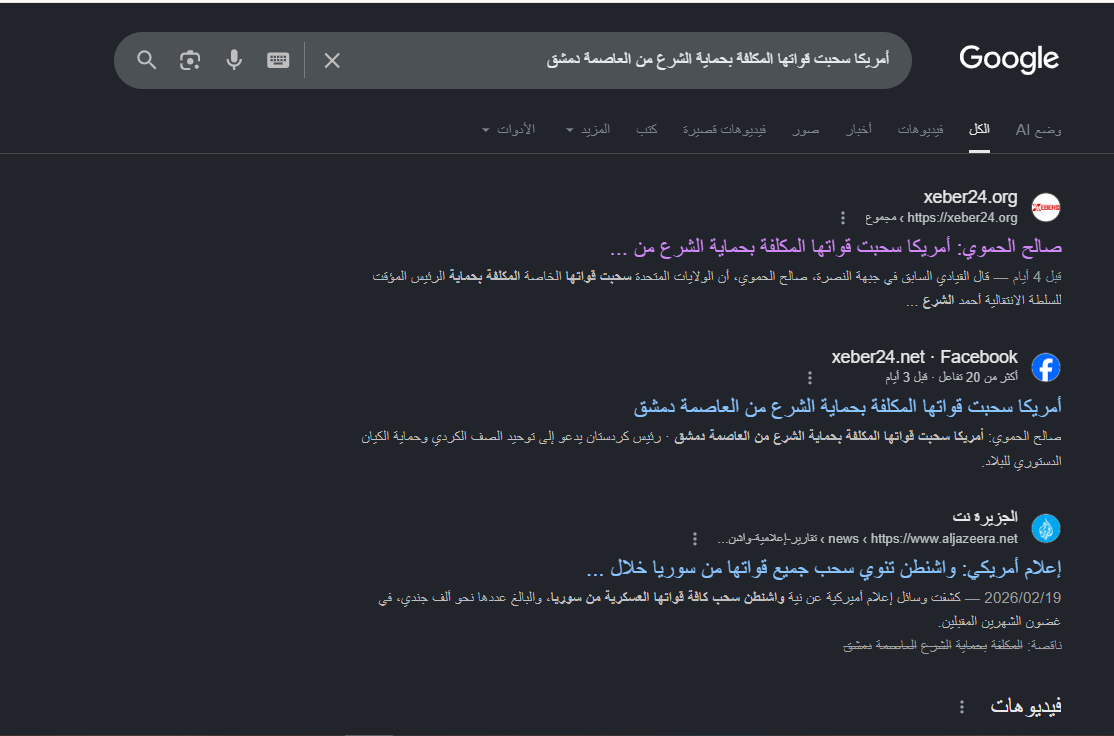Click the https://www.aljazeera.net URL breadcrumb
1114x736 pixels.
point(943,539)
